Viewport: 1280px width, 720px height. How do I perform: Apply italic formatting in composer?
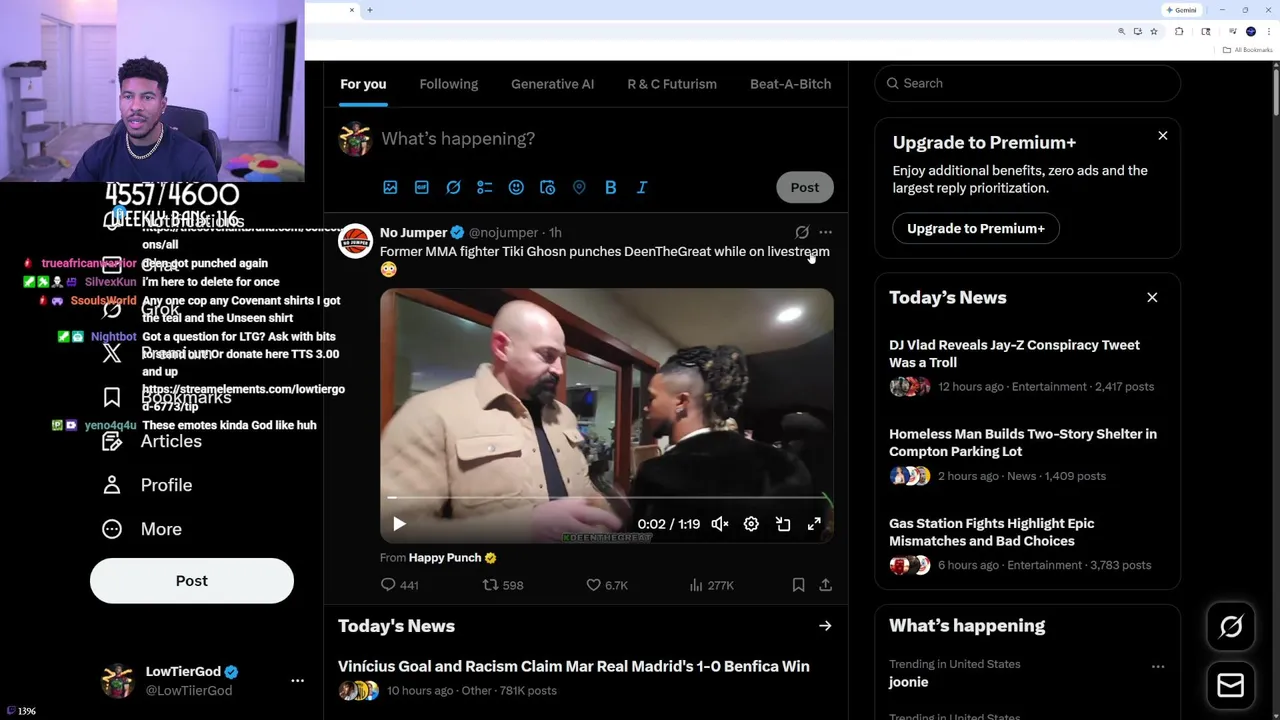(642, 187)
